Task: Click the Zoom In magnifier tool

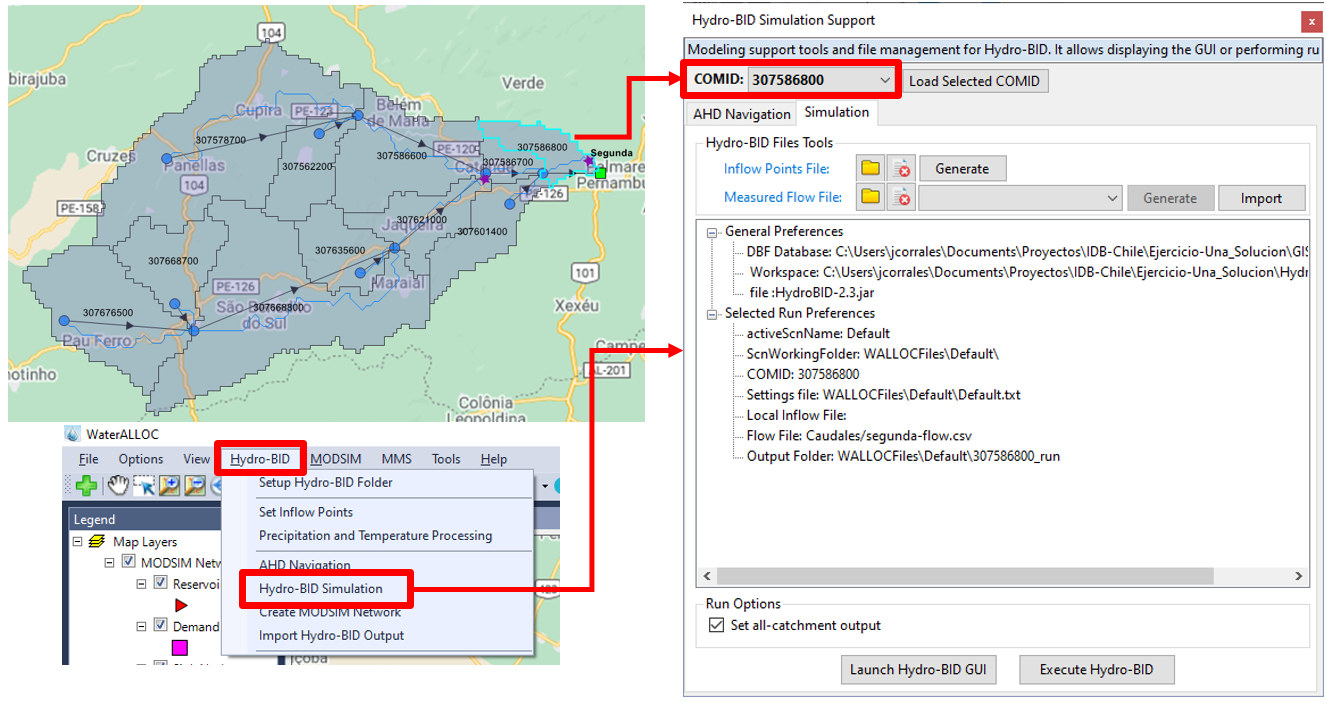Action: point(169,486)
